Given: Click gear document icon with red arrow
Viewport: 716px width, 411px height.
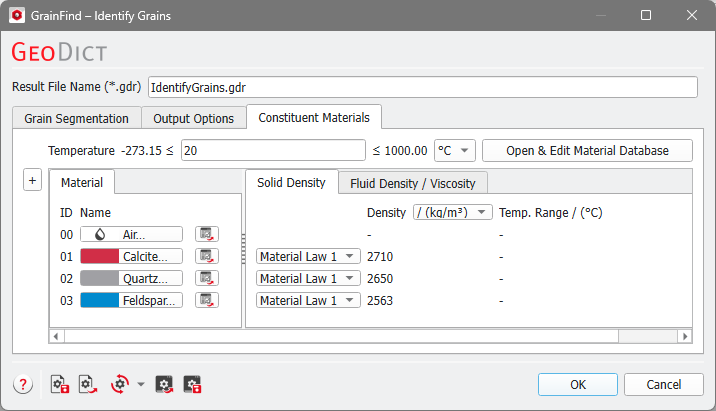Looking at the screenshot, I should point(88,385).
